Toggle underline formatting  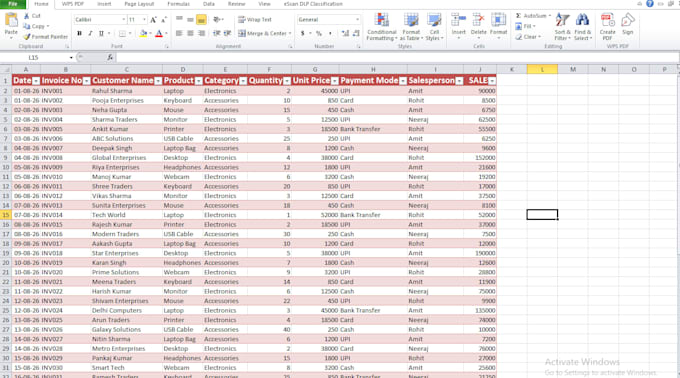(x=101, y=33)
